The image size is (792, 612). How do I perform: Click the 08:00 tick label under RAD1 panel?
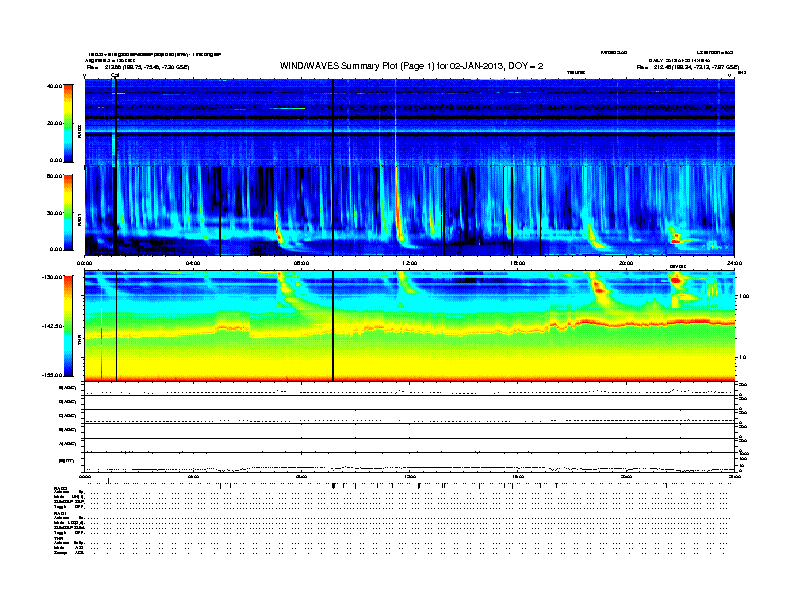point(301,263)
